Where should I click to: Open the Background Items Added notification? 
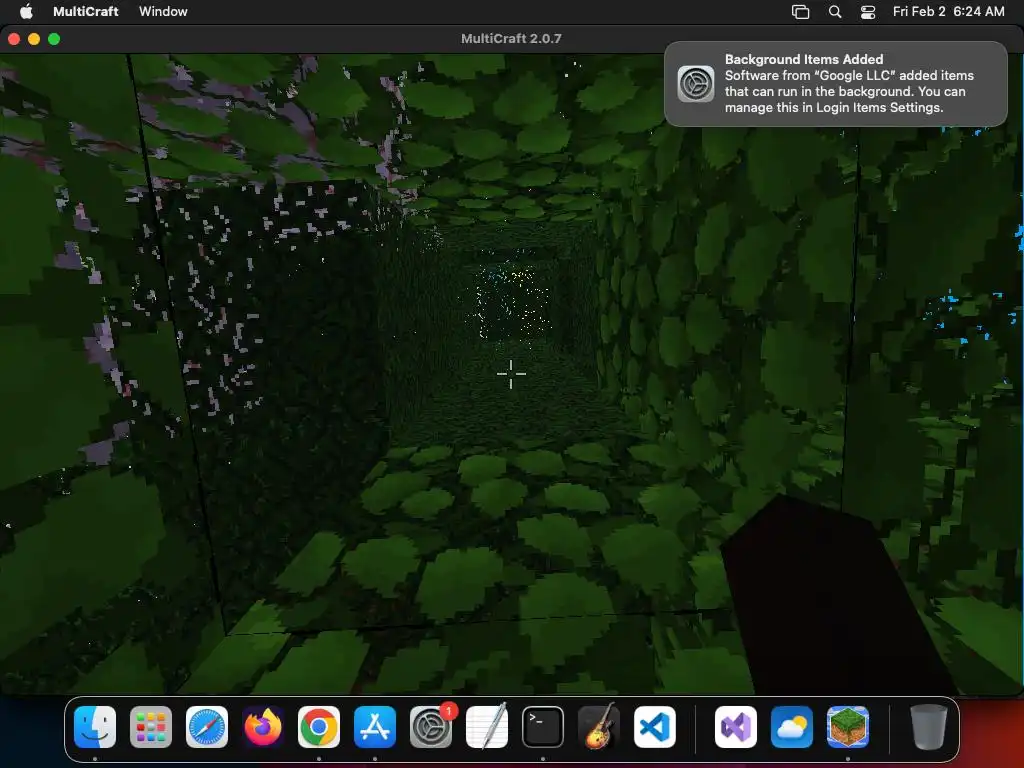coord(835,84)
